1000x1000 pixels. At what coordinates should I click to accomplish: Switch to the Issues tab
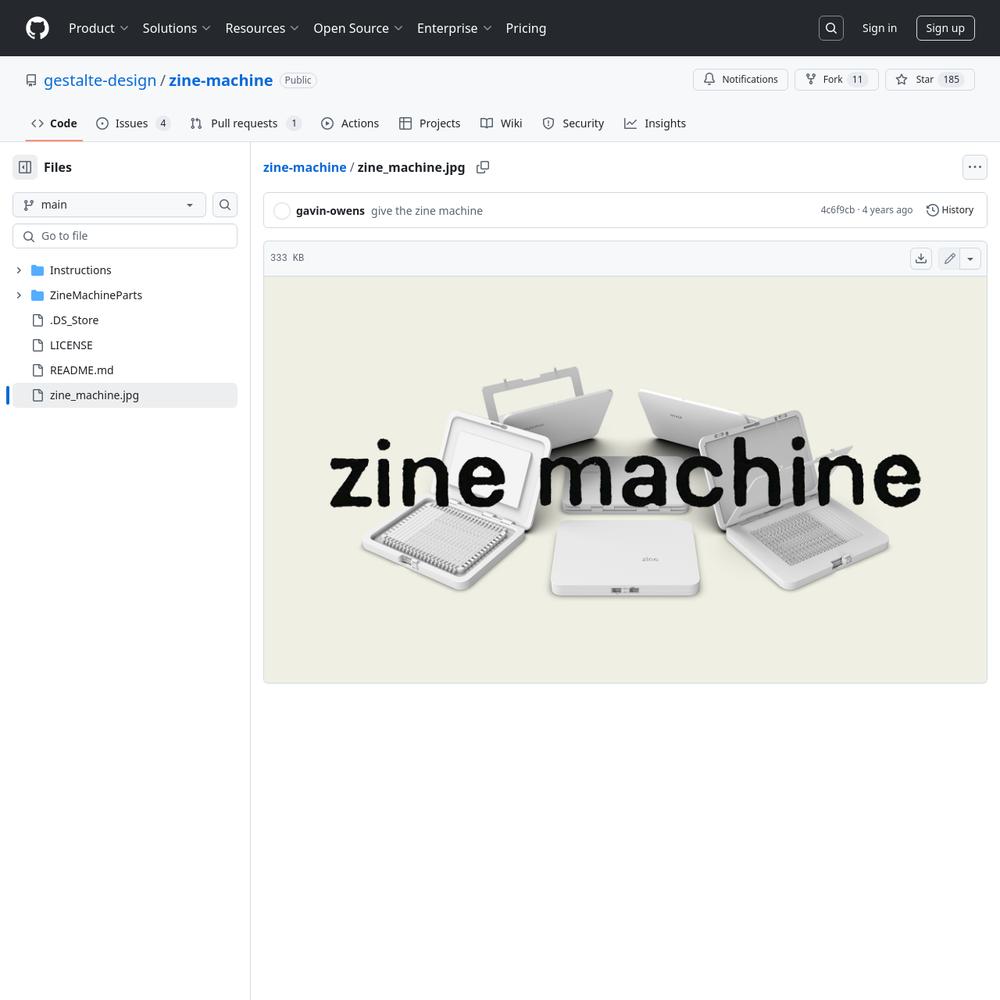click(133, 123)
